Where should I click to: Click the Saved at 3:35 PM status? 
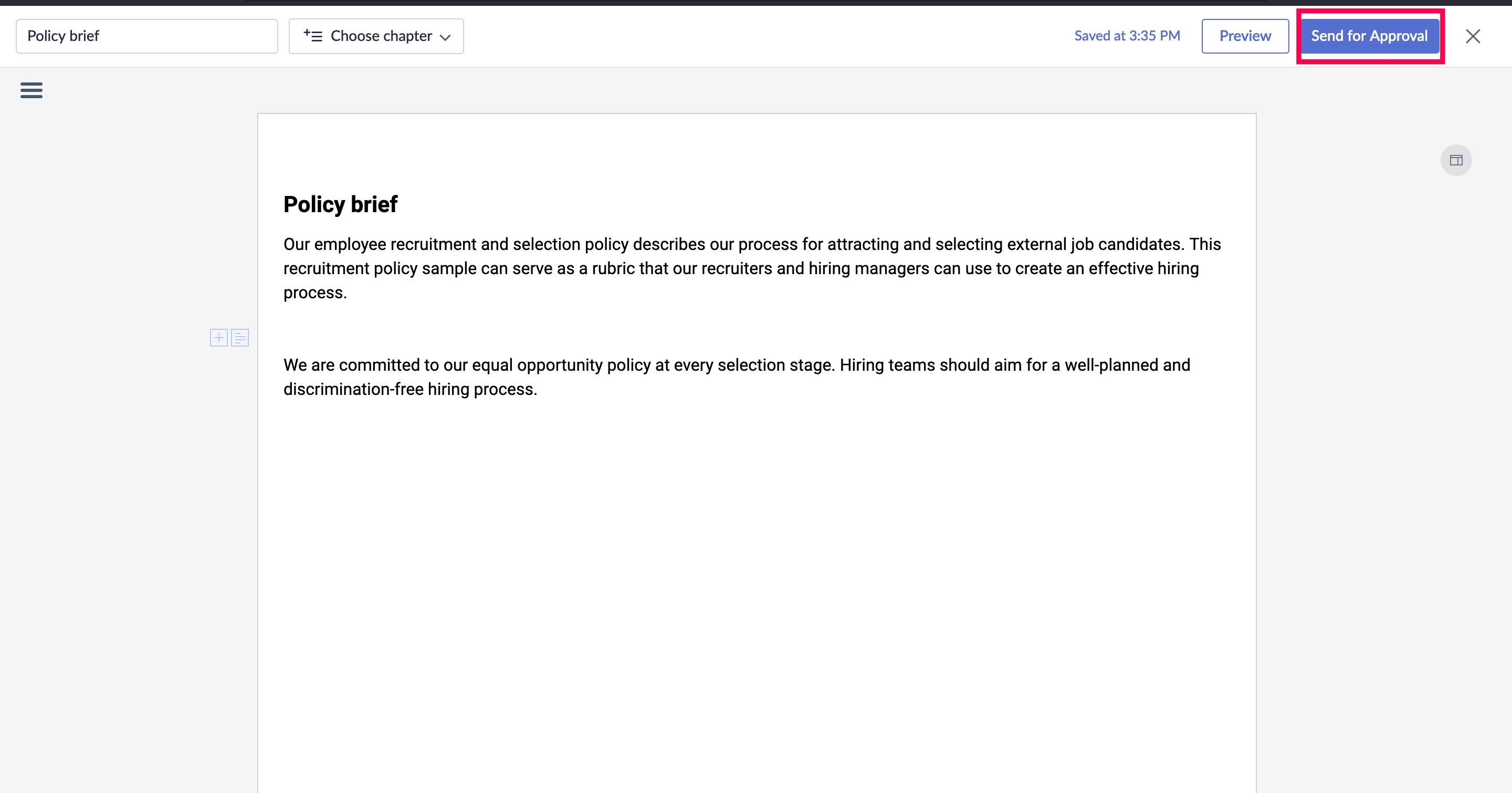click(x=1127, y=36)
